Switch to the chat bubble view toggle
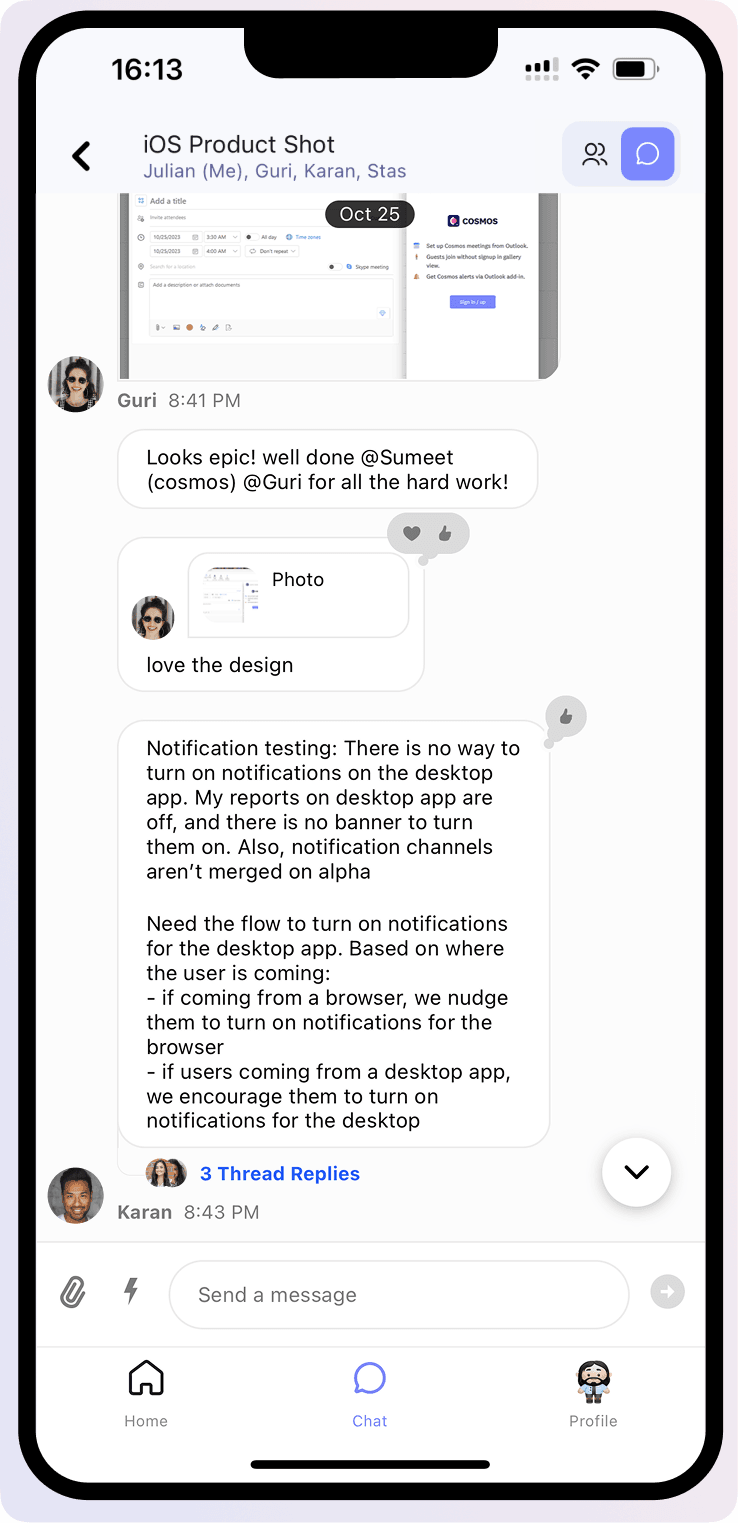 [x=647, y=154]
